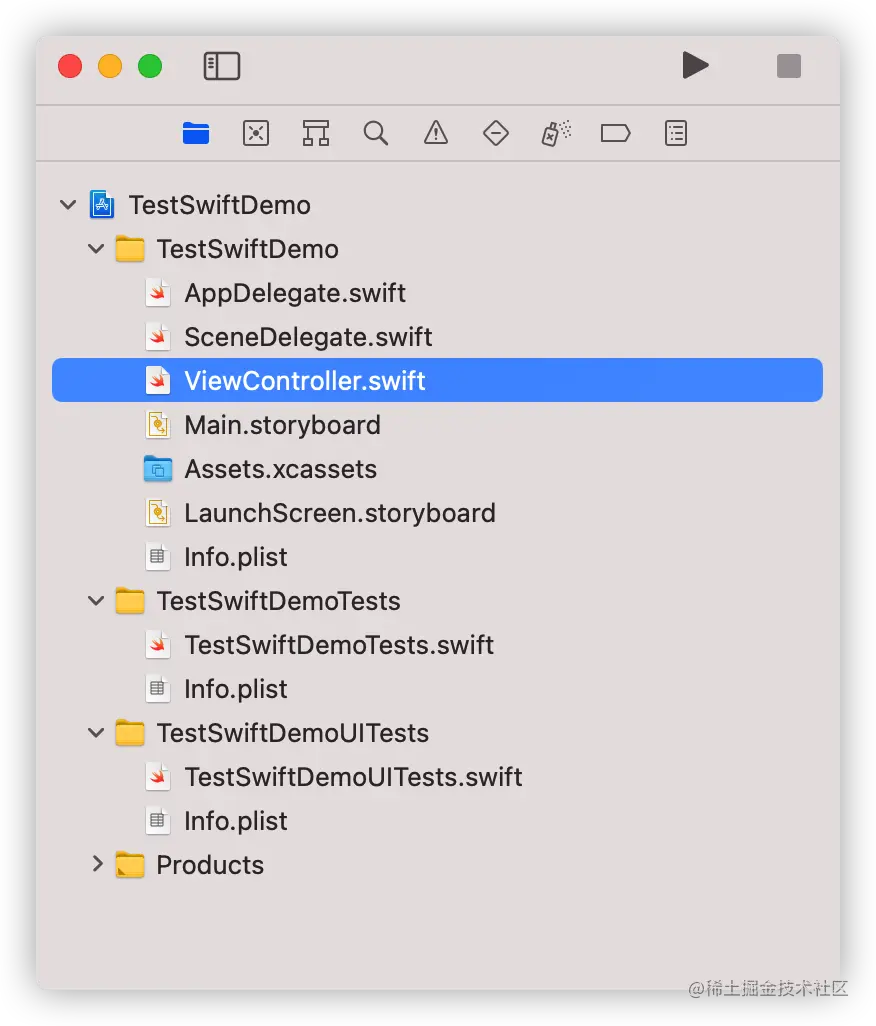Collapse the TestSwiftDemoUITests folder
876x1026 pixels.
(96, 733)
